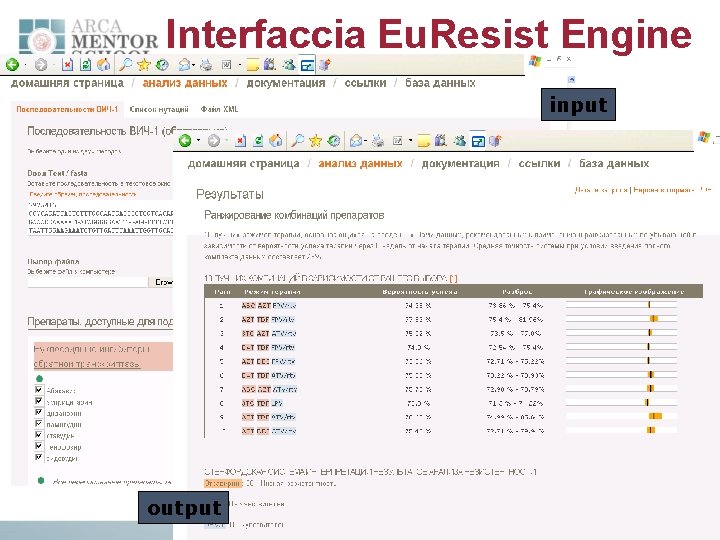
Task: Open документация in results window menu
Action: point(461,163)
